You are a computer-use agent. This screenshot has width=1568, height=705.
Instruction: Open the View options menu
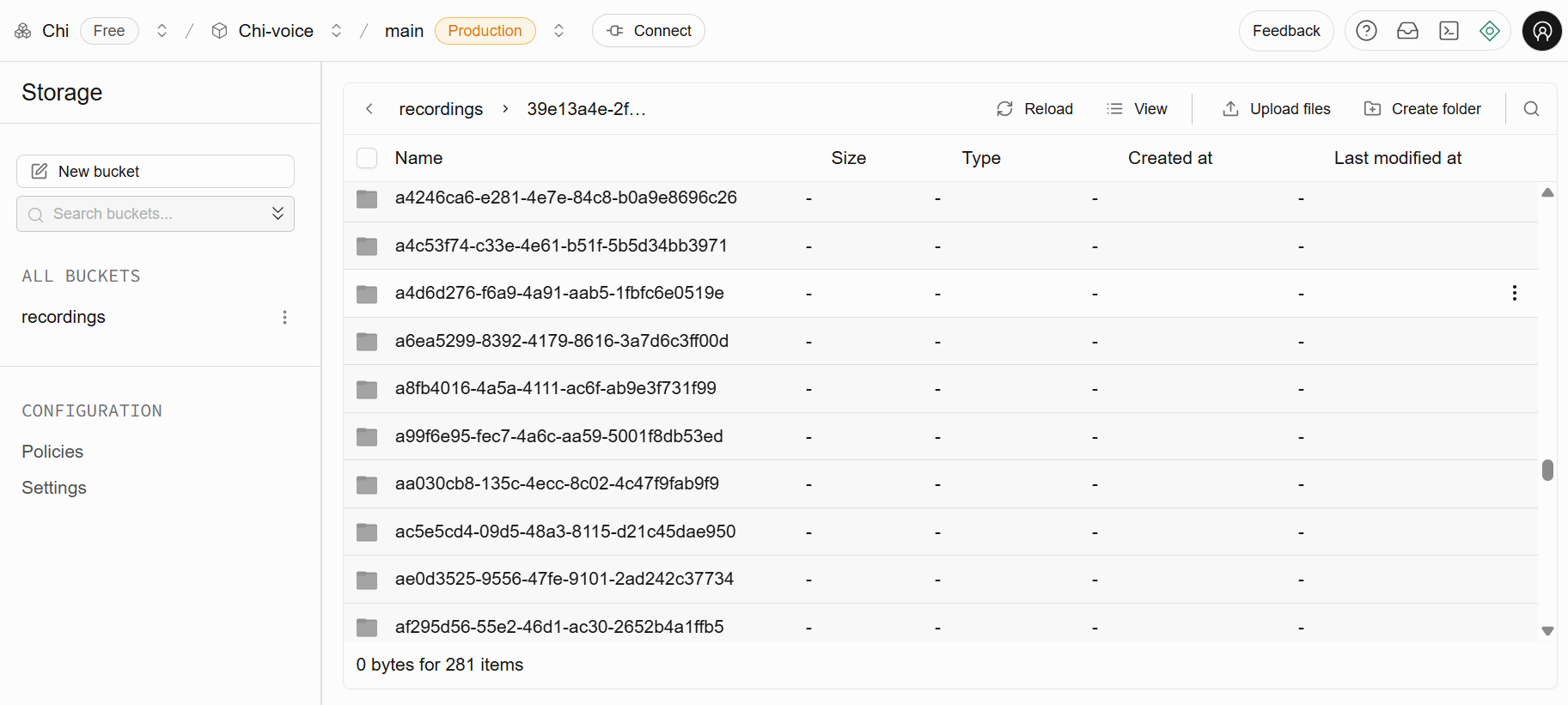pos(1137,109)
